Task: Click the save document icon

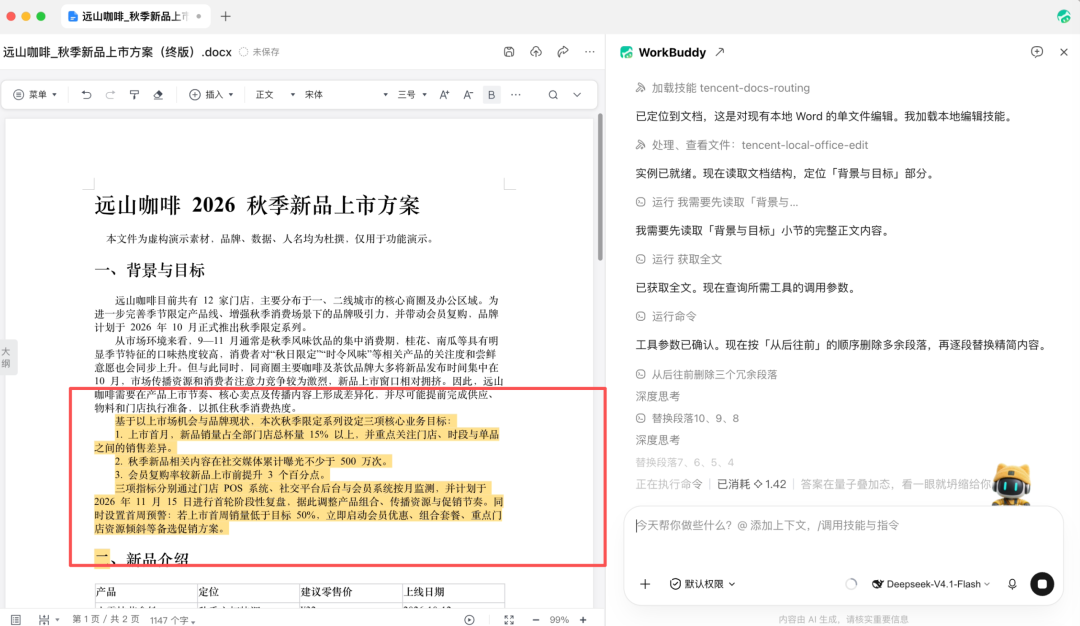Action: click(509, 52)
